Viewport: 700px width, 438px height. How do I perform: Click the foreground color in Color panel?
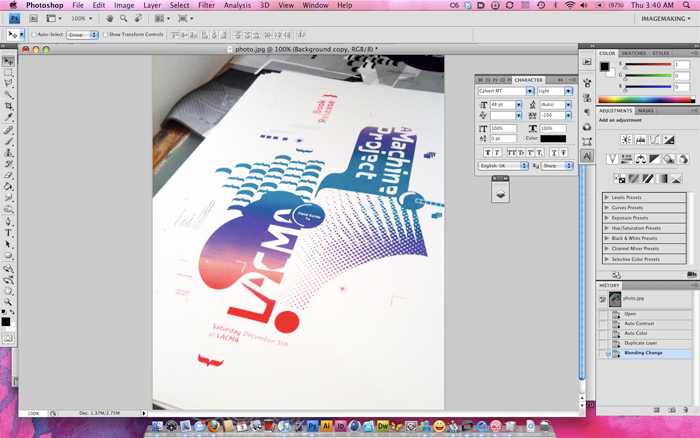click(604, 67)
